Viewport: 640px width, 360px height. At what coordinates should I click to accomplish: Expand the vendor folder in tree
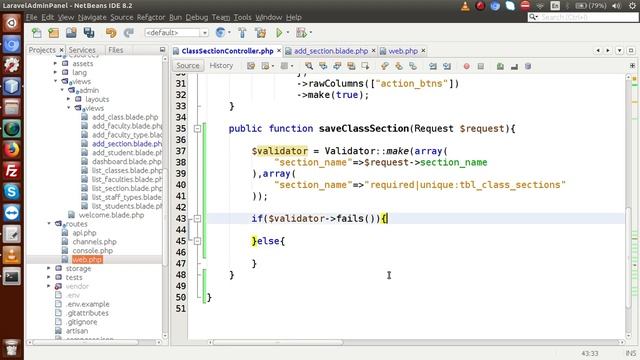click(49, 286)
